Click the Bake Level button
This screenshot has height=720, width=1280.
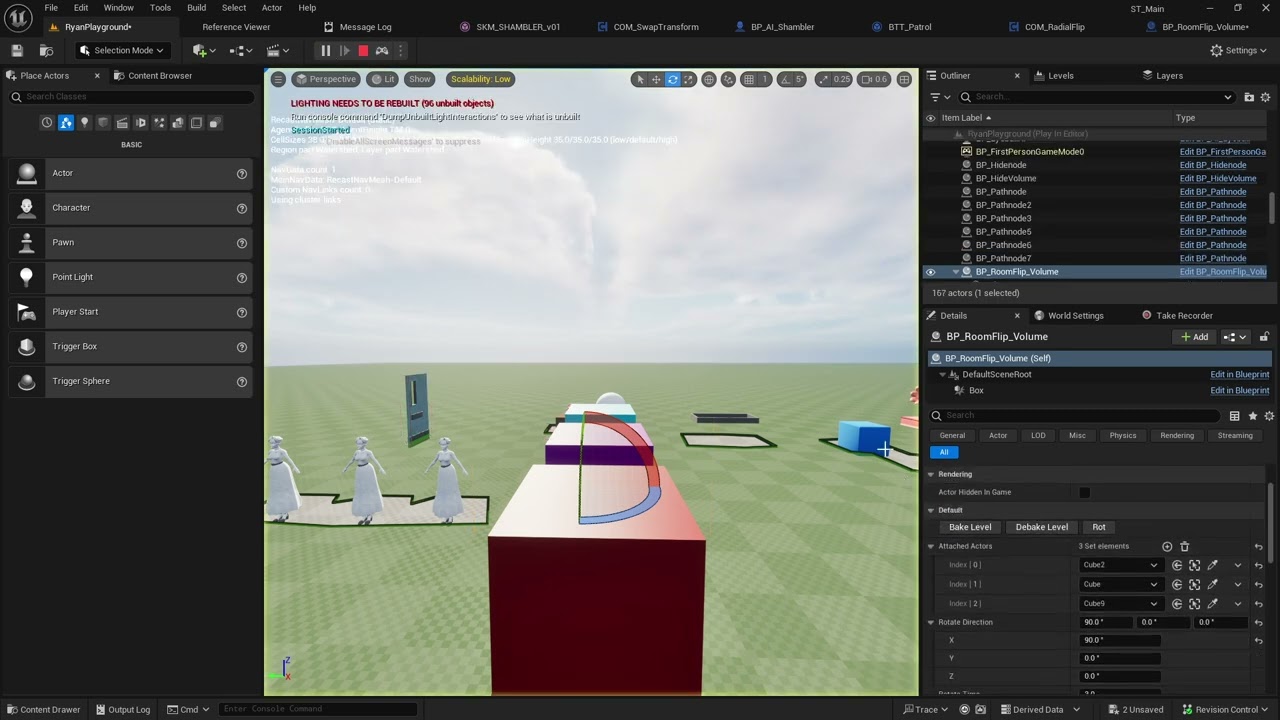970,527
